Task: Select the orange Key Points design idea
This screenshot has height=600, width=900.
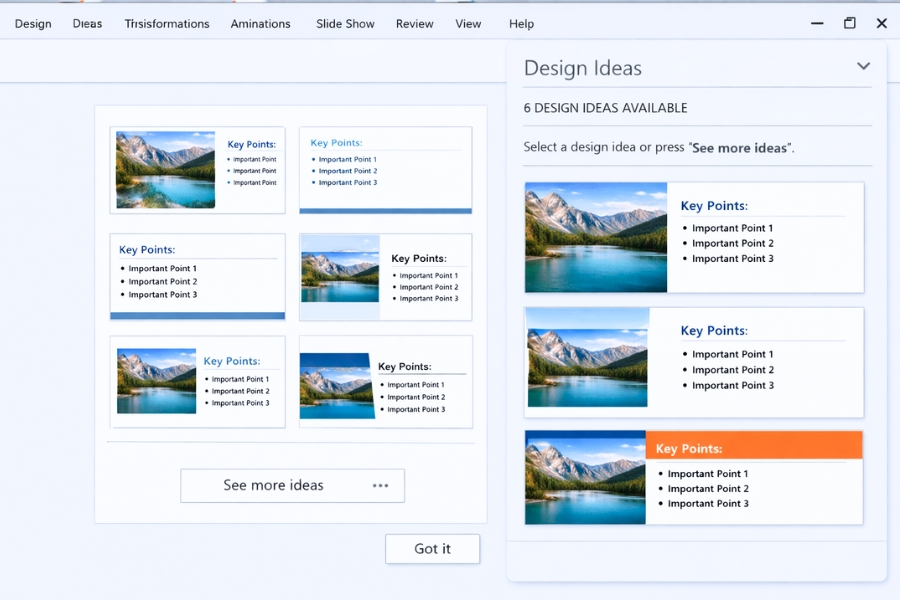Action: (x=693, y=477)
